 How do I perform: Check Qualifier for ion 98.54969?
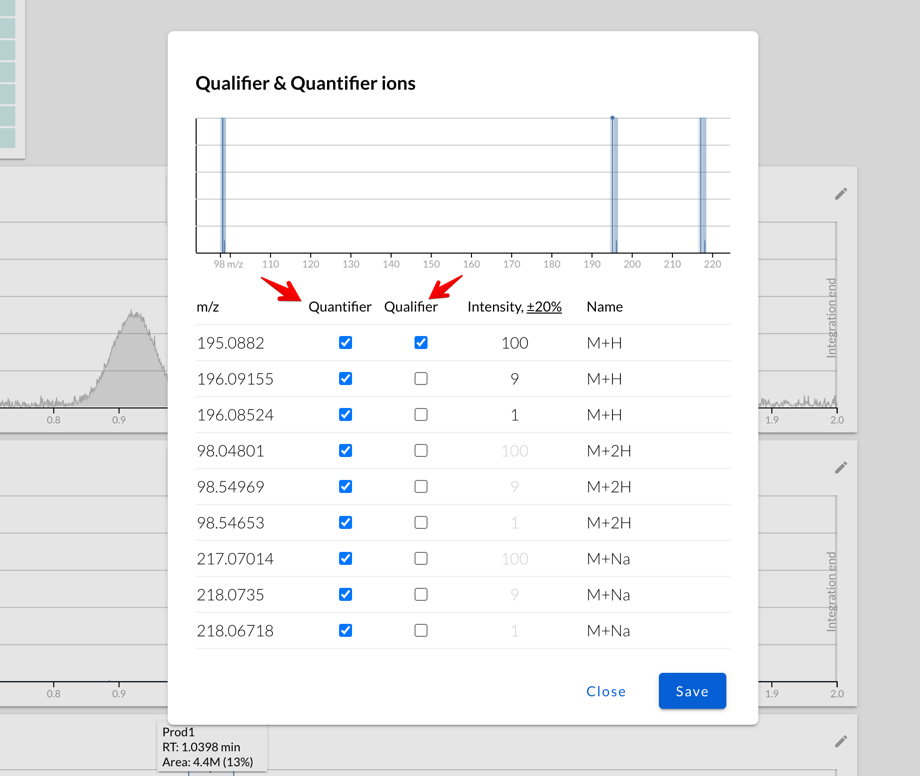pyautogui.click(x=420, y=486)
